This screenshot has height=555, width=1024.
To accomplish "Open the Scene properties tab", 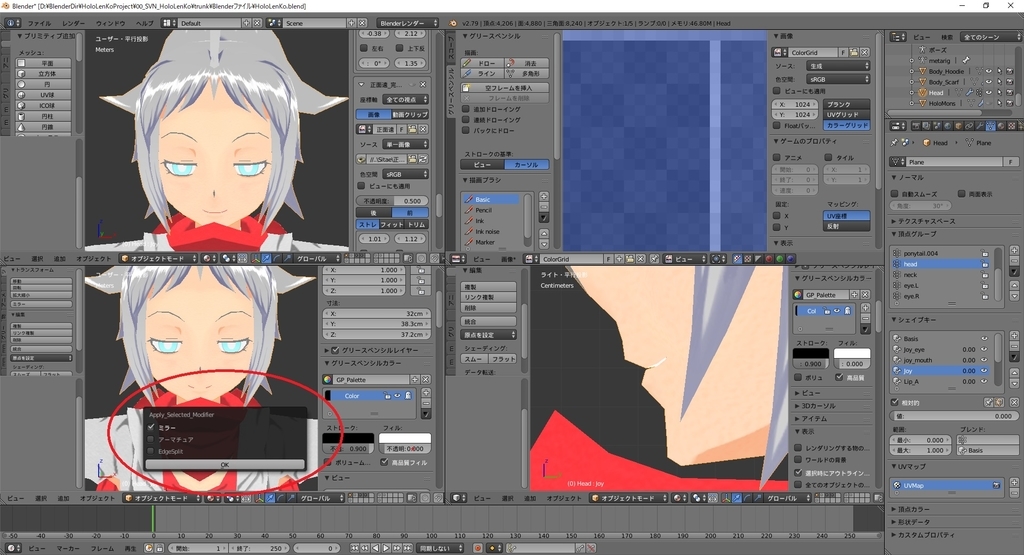I will [x=937, y=125].
